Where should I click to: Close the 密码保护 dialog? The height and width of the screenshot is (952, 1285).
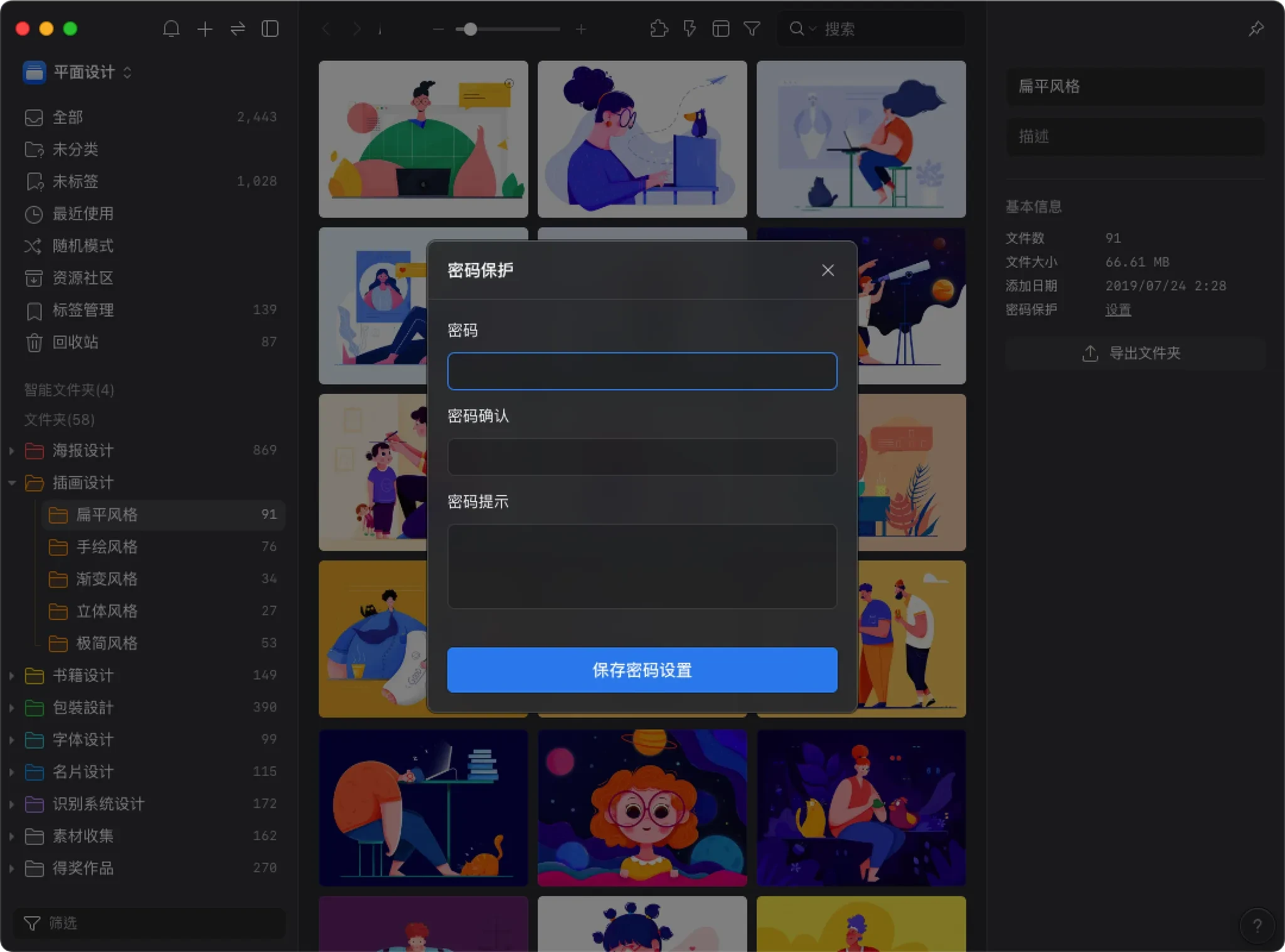coord(828,270)
